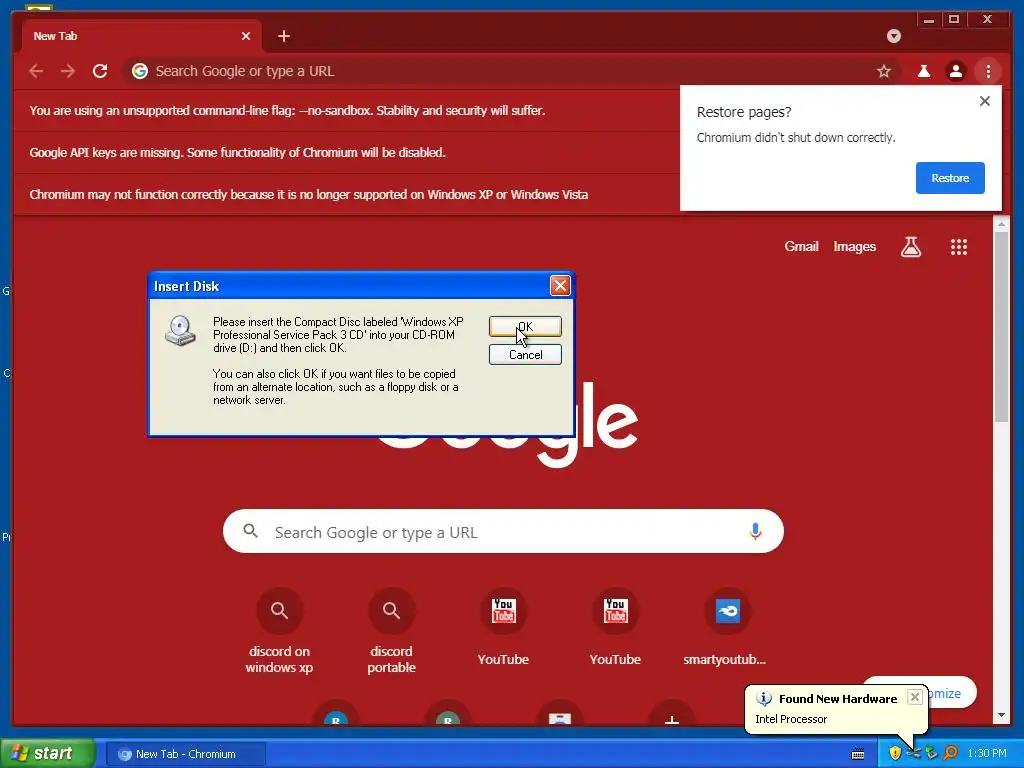Bookmark this tab with the star icon
Screen dimensions: 1024x768
click(x=884, y=71)
